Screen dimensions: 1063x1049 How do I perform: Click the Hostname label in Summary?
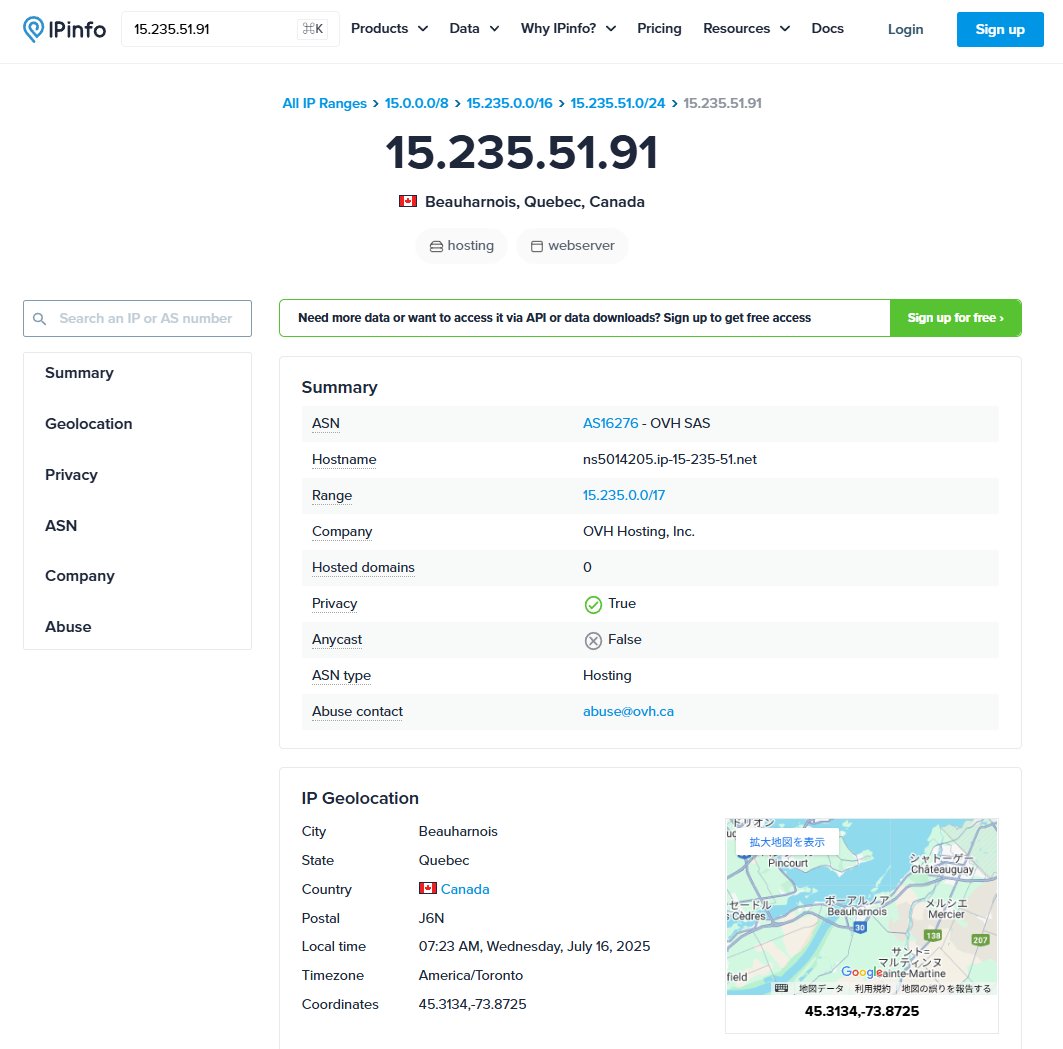pos(344,459)
